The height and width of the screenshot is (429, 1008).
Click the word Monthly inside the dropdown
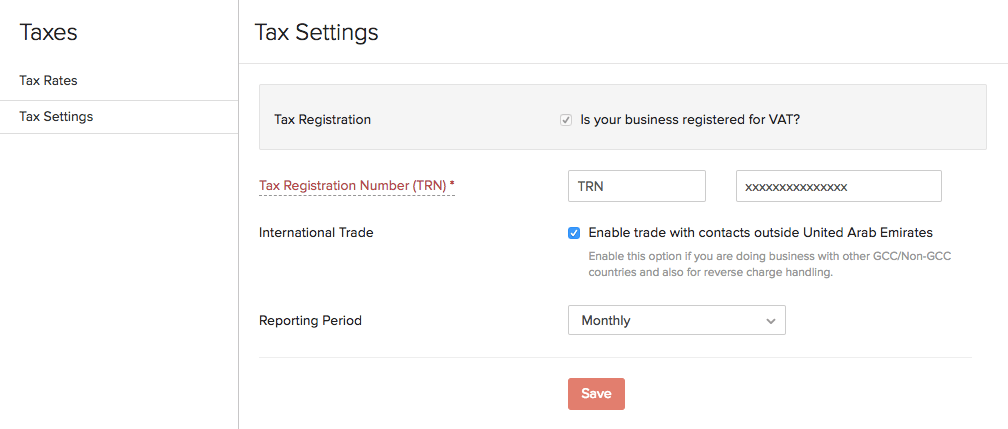pyautogui.click(x=606, y=321)
